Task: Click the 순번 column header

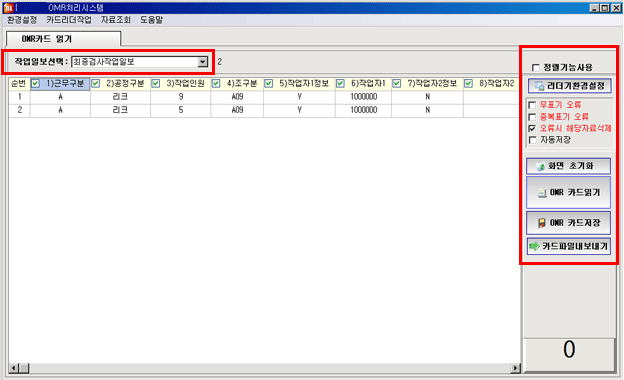Action: point(19,83)
